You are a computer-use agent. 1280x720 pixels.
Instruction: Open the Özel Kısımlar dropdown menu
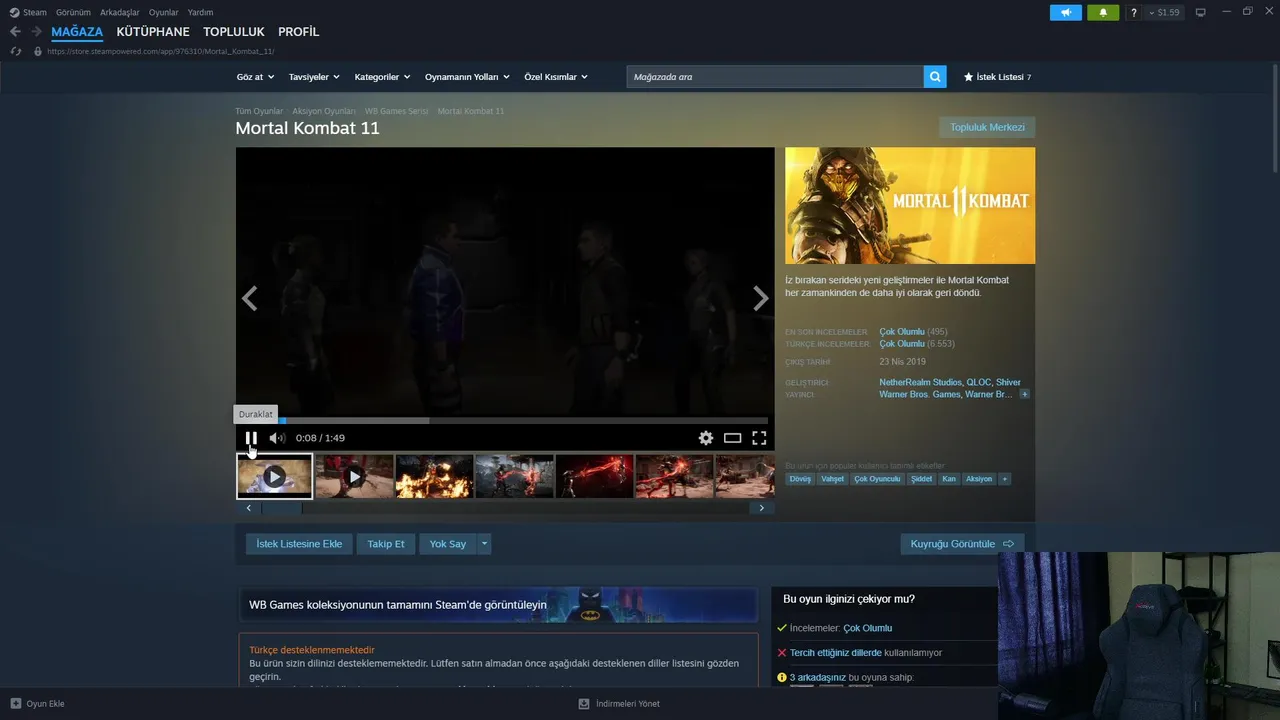(556, 77)
